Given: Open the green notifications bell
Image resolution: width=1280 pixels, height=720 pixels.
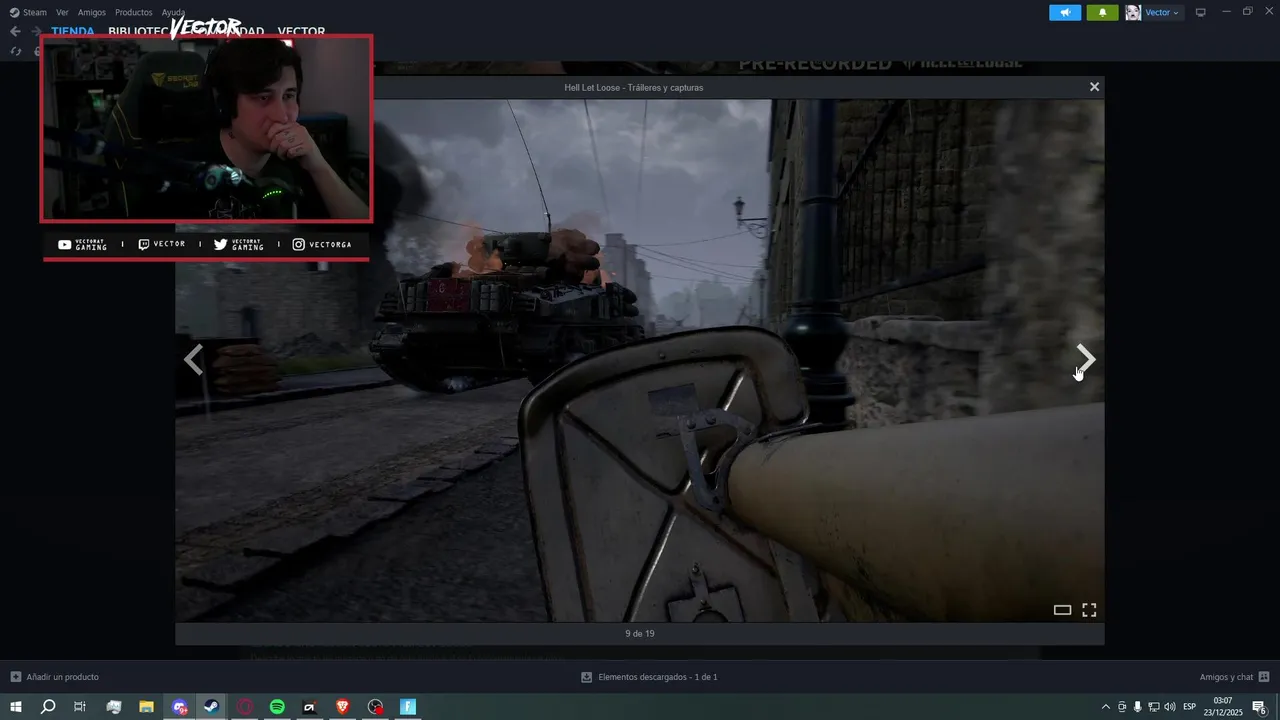Looking at the screenshot, I should [x=1102, y=12].
